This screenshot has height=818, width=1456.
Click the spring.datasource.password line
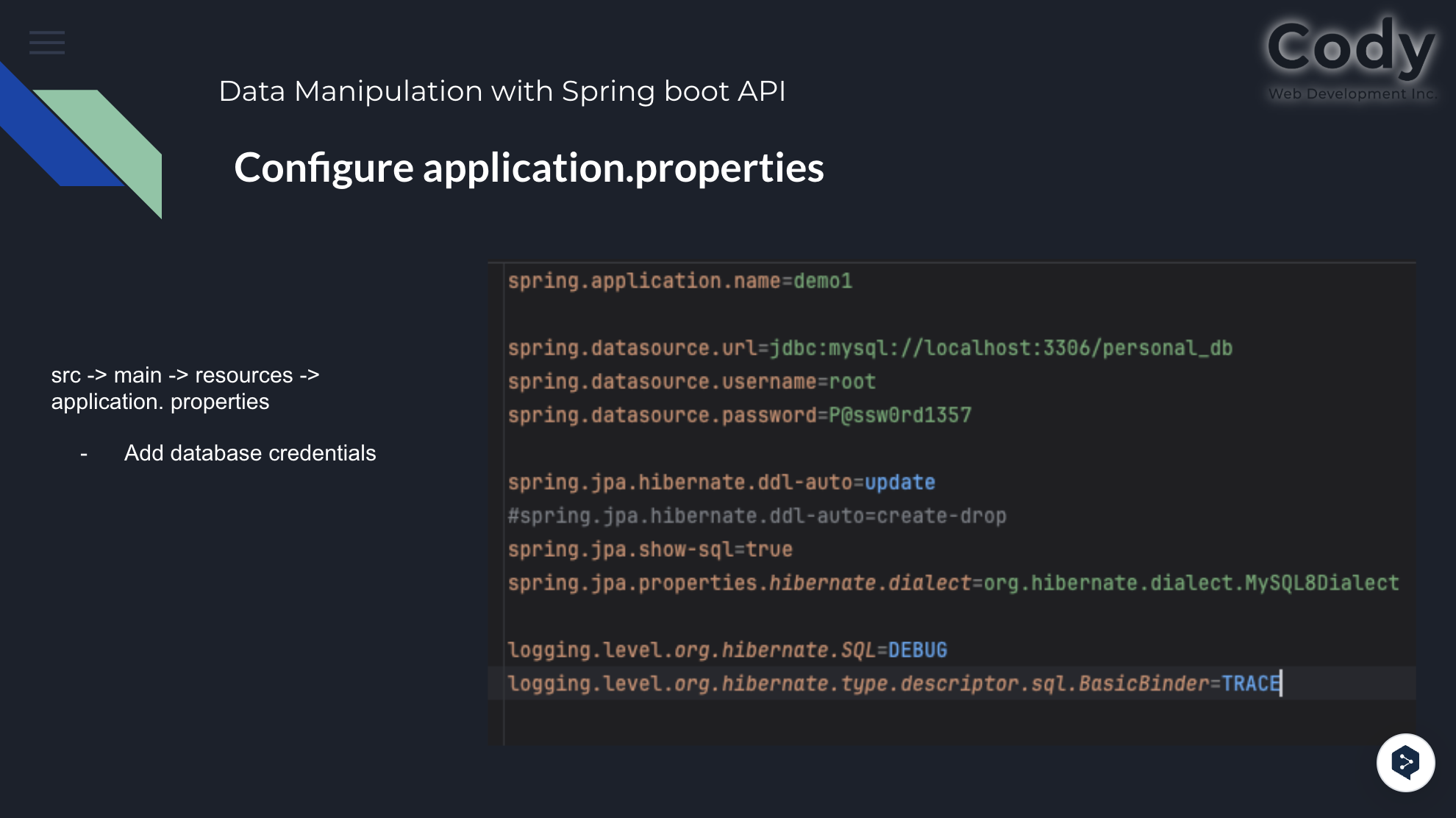pyautogui.click(x=739, y=416)
